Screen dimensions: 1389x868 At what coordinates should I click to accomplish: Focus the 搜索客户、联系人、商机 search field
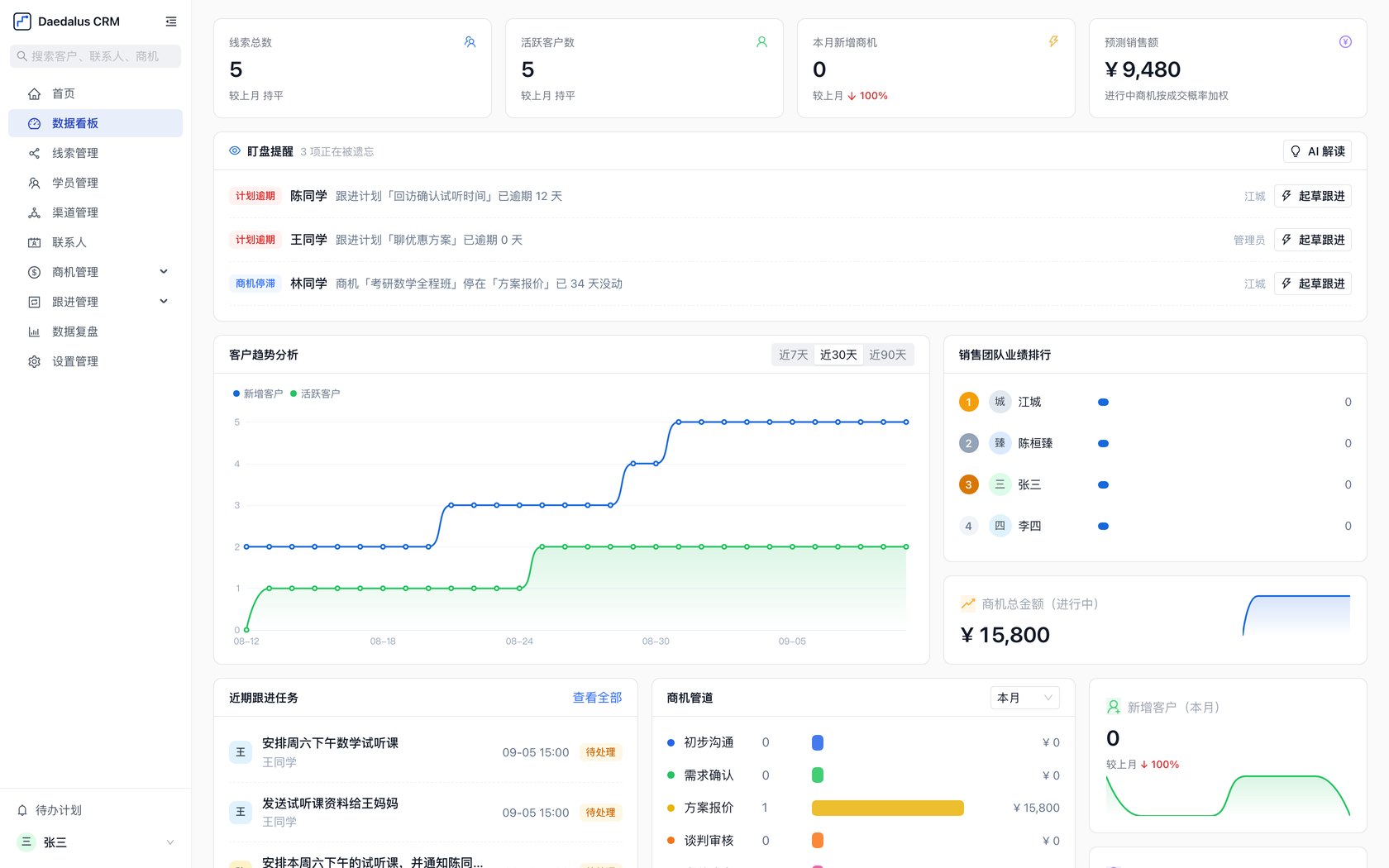click(x=95, y=56)
